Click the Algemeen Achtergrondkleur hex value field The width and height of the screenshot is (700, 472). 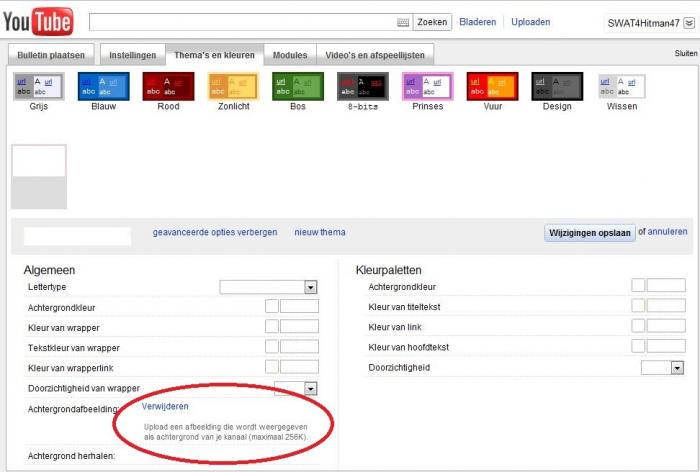click(x=299, y=306)
